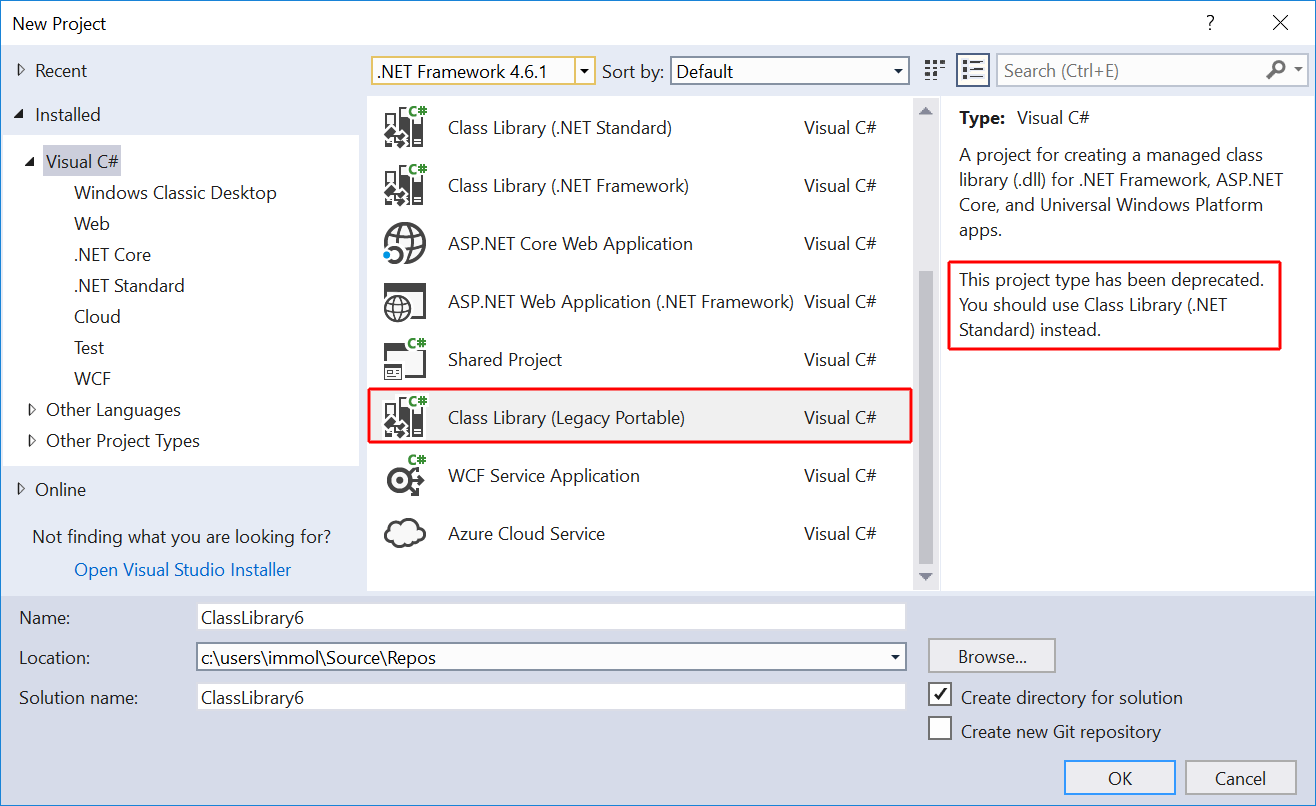
Task: Click the Class Library (.NET Standard) template icon
Action: tap(405, 127)
